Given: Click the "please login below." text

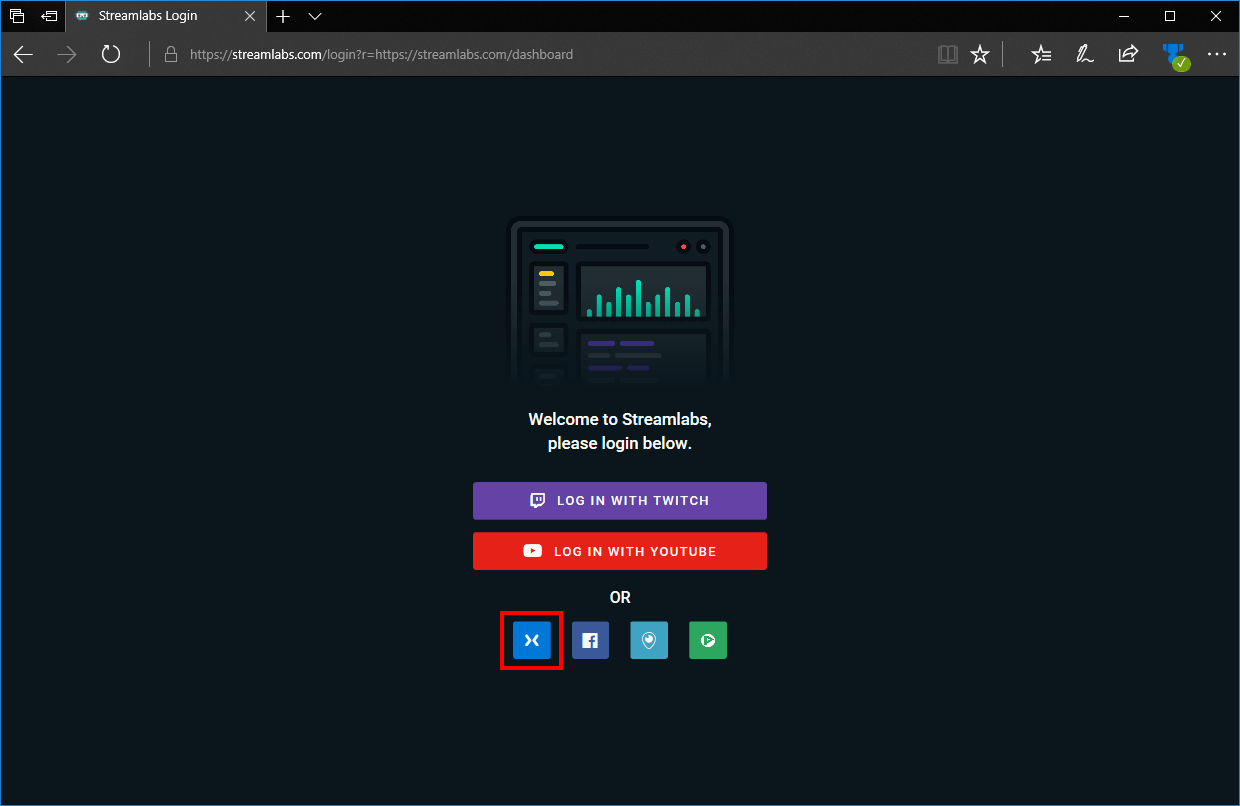Looking at the screenshot, I should [620, 443].
